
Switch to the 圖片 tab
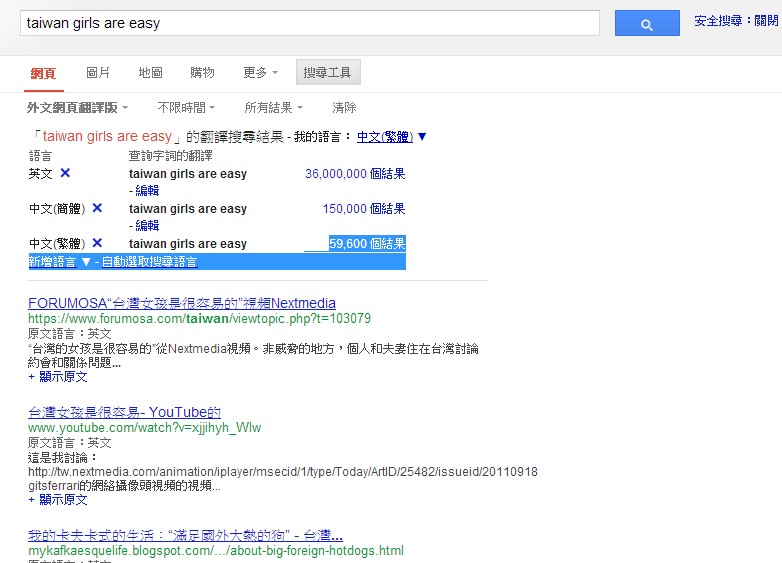98,73
